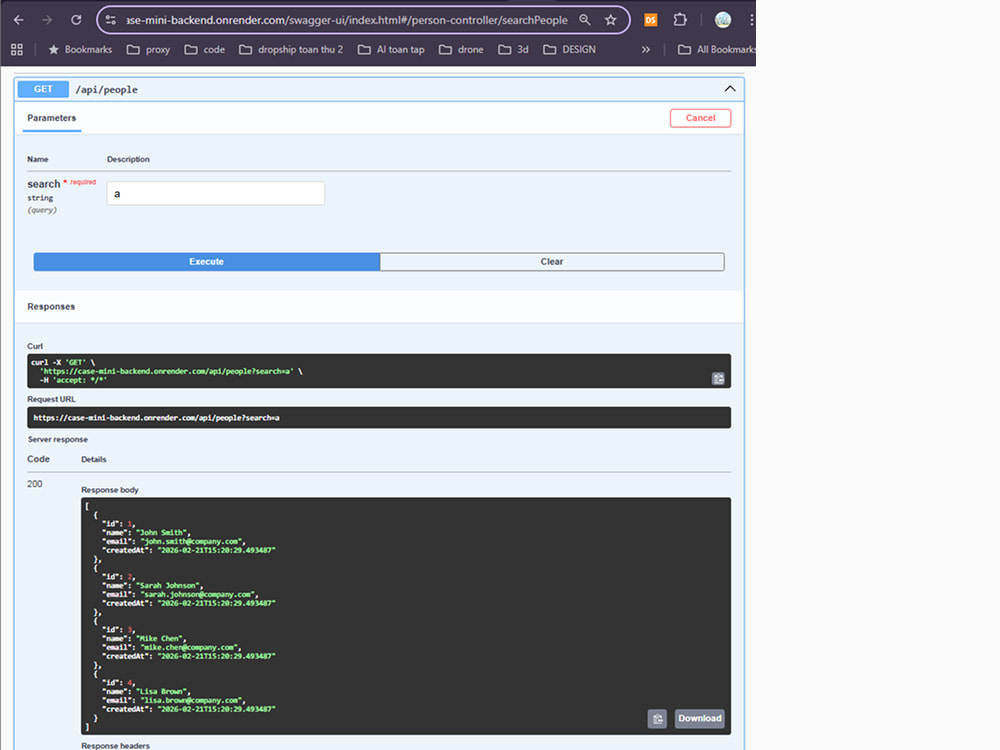Screen dimensions: 1000x750
Task: Click the zoom magnifier icon in address bar
Action: (x=584, y=20)
